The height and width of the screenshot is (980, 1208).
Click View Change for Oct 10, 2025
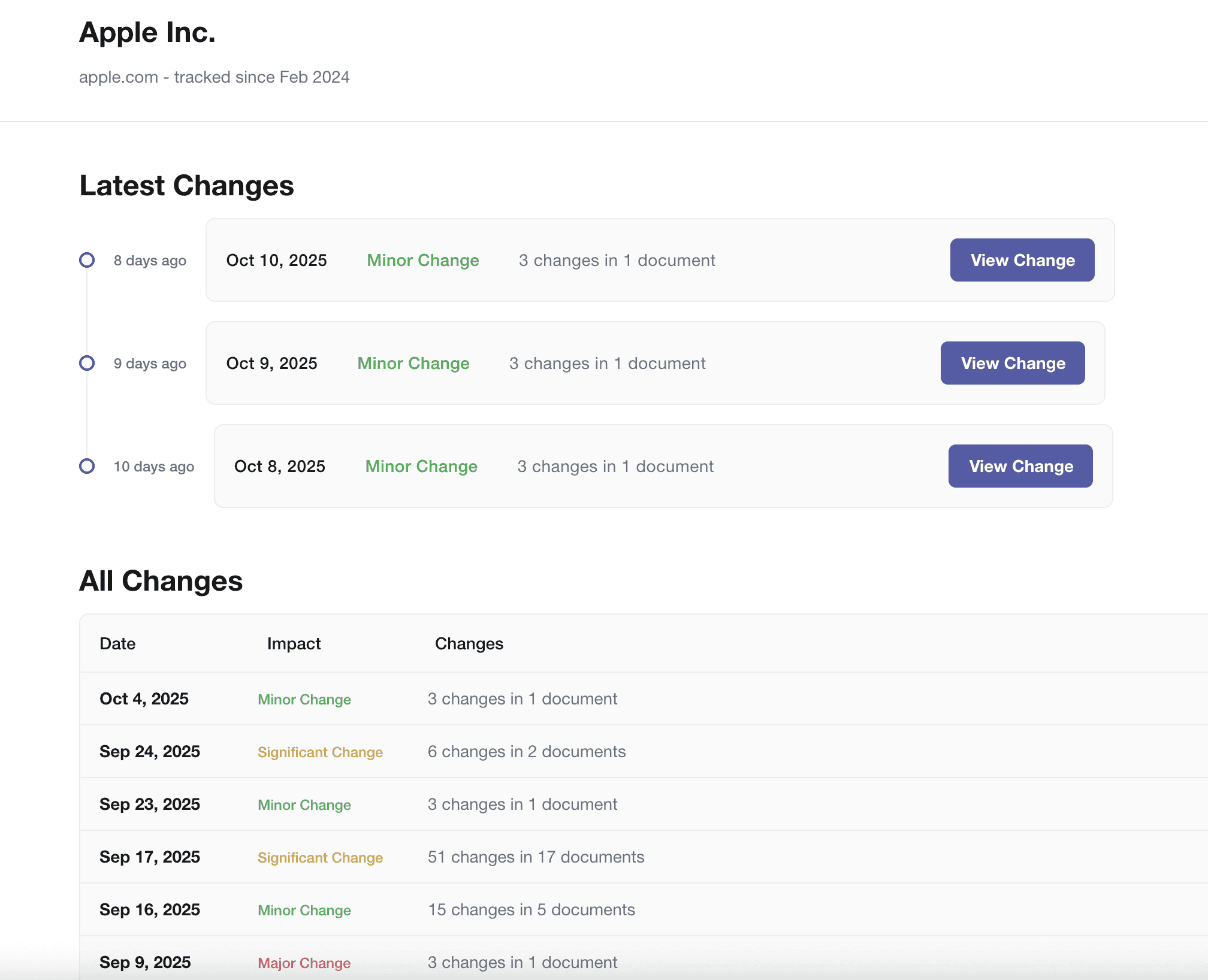tap(1022, 260)
